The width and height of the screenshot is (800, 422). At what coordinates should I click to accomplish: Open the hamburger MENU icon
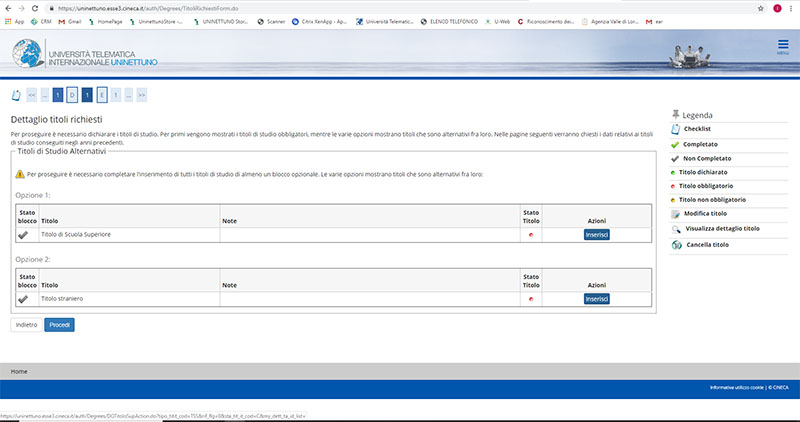tap(782, 46)
